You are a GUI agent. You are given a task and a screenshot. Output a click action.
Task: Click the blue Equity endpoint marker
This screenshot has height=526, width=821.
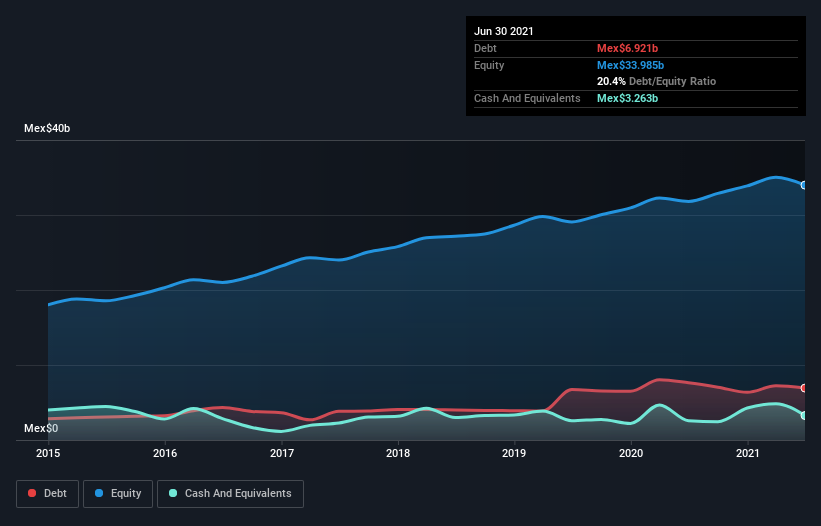pos(804,185)
